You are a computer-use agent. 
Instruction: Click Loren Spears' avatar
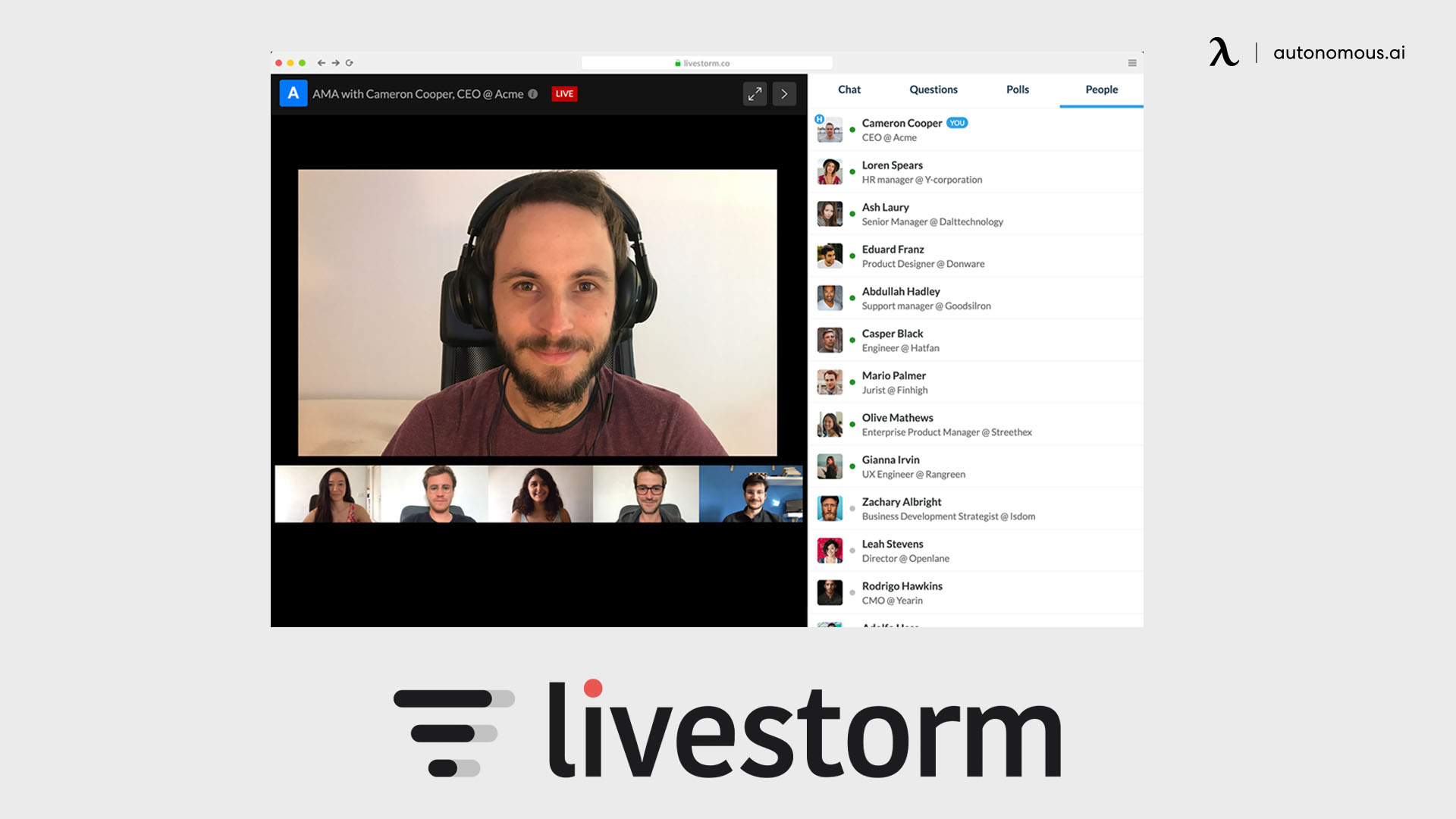click(830, 172)
